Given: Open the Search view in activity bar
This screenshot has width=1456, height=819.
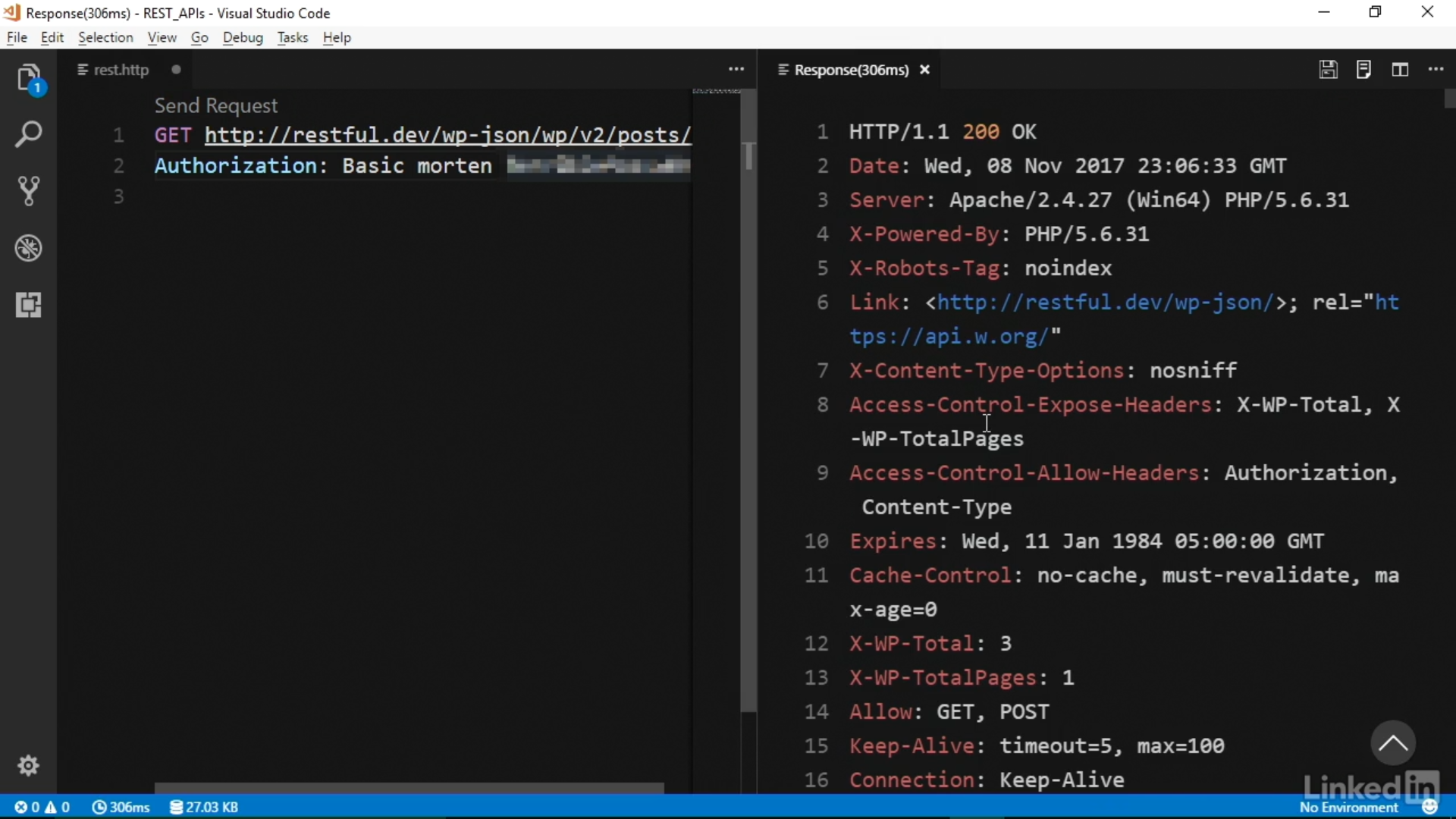Looking at the screenshot, I should click(29, 135).
